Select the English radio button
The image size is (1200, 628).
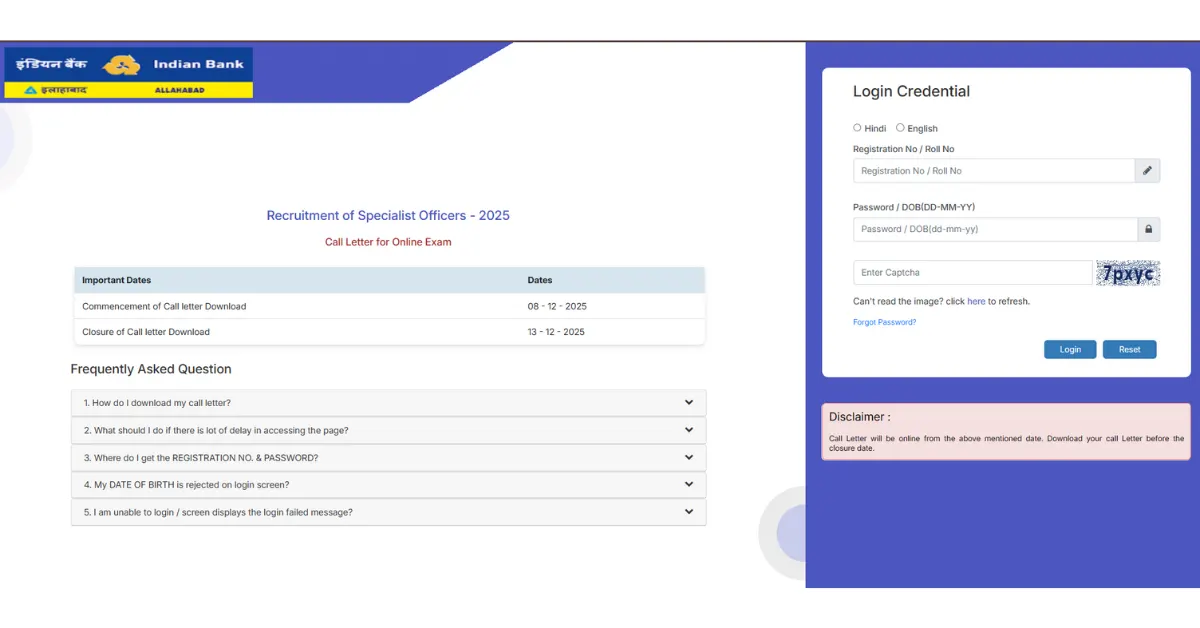click(x=900, y=127)
